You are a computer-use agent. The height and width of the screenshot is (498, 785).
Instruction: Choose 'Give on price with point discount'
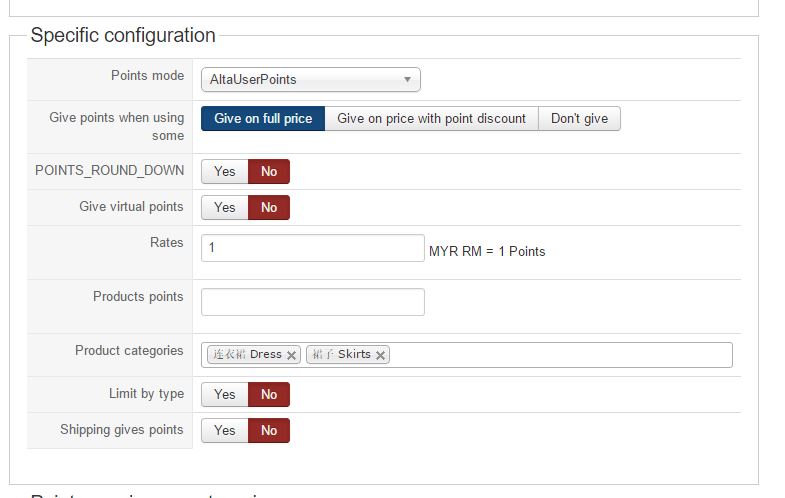[x=431, y=119]
